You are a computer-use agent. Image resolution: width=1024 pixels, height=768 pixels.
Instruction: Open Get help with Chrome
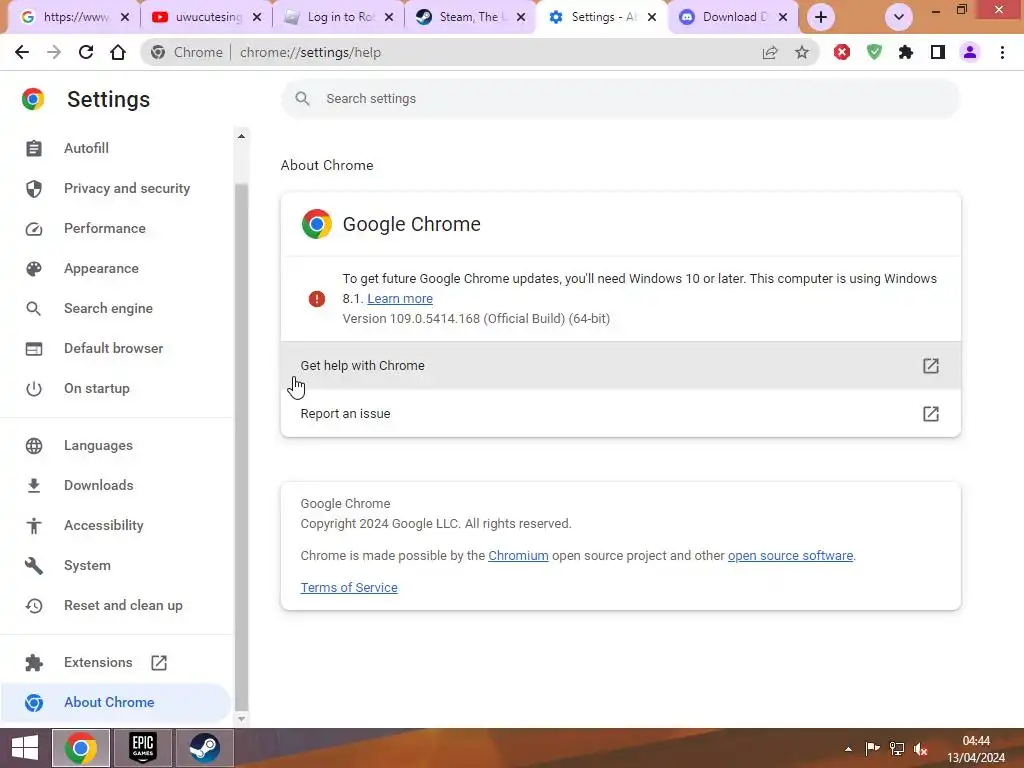(x=620, y=366)
